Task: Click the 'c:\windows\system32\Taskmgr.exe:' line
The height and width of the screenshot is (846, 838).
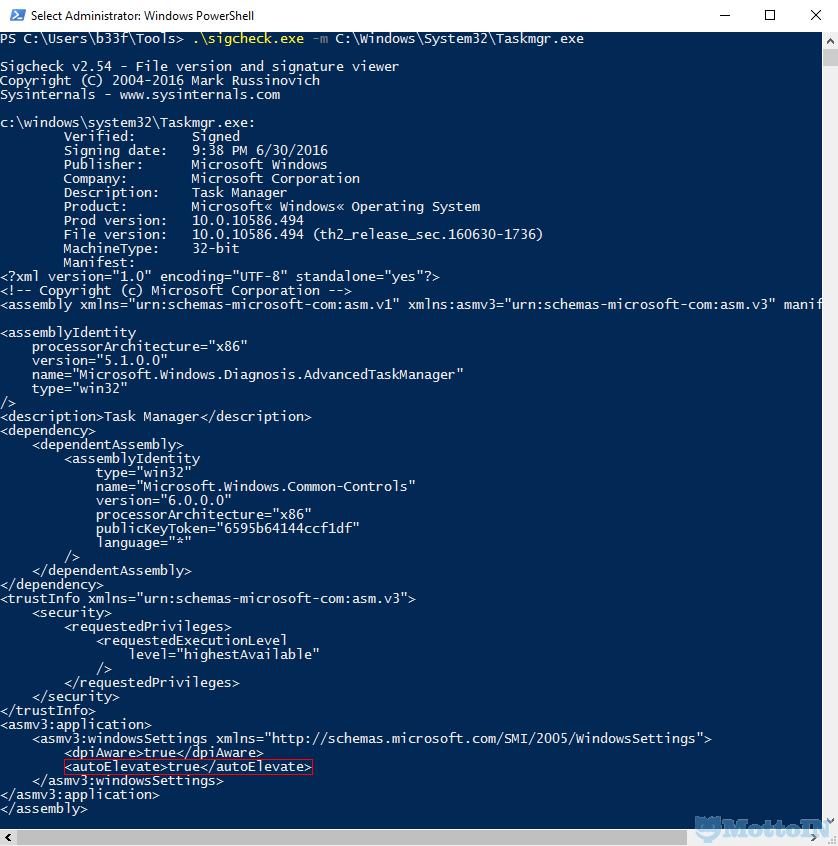Action: 127,122
